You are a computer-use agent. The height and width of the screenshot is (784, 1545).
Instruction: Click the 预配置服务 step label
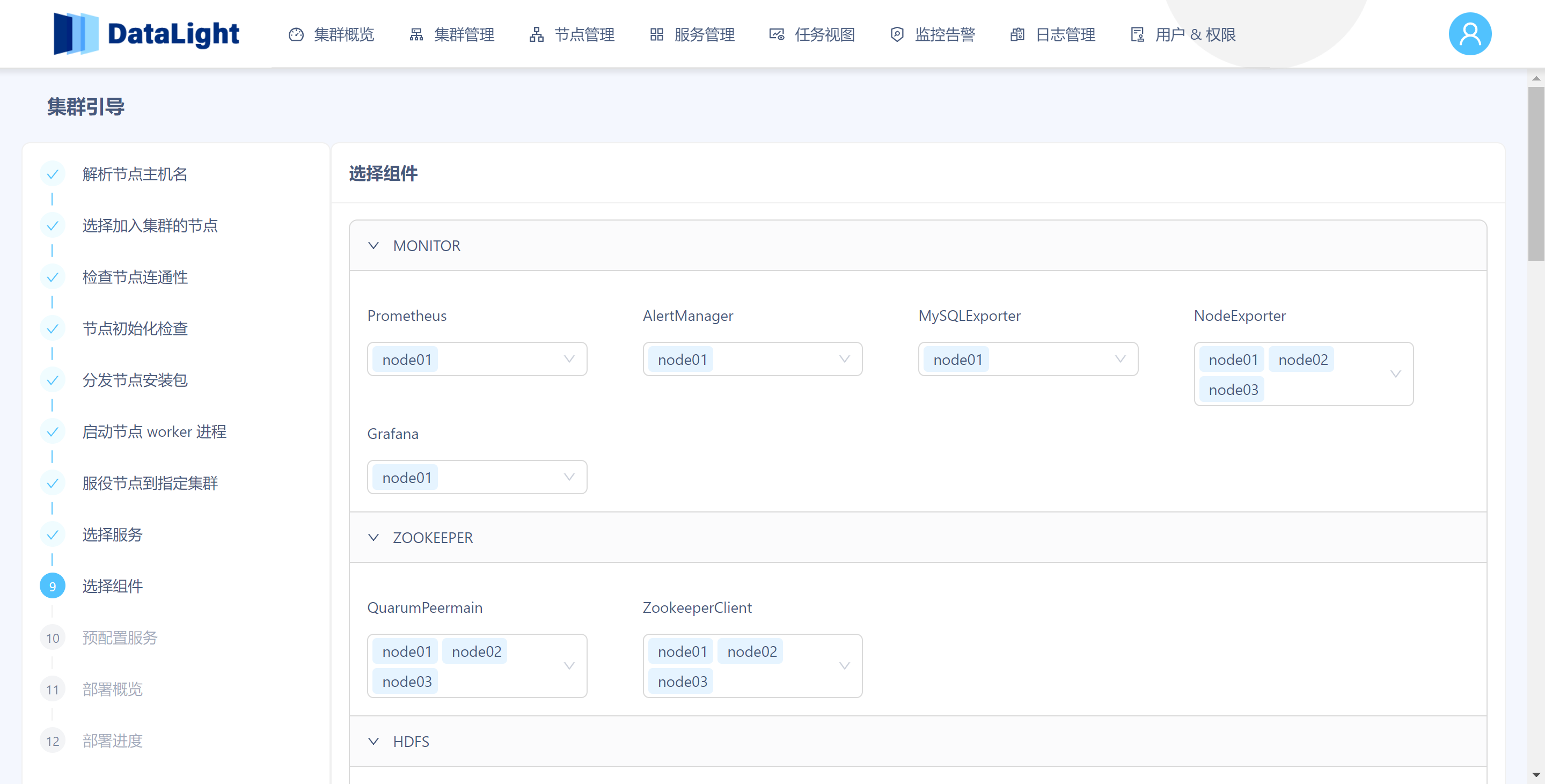tap(120, 638)
